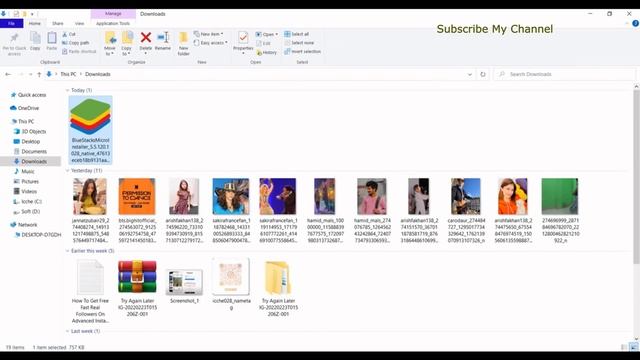The image size is (640, 360).
Task: Open the New item dropdown
Action: [209, 34]
